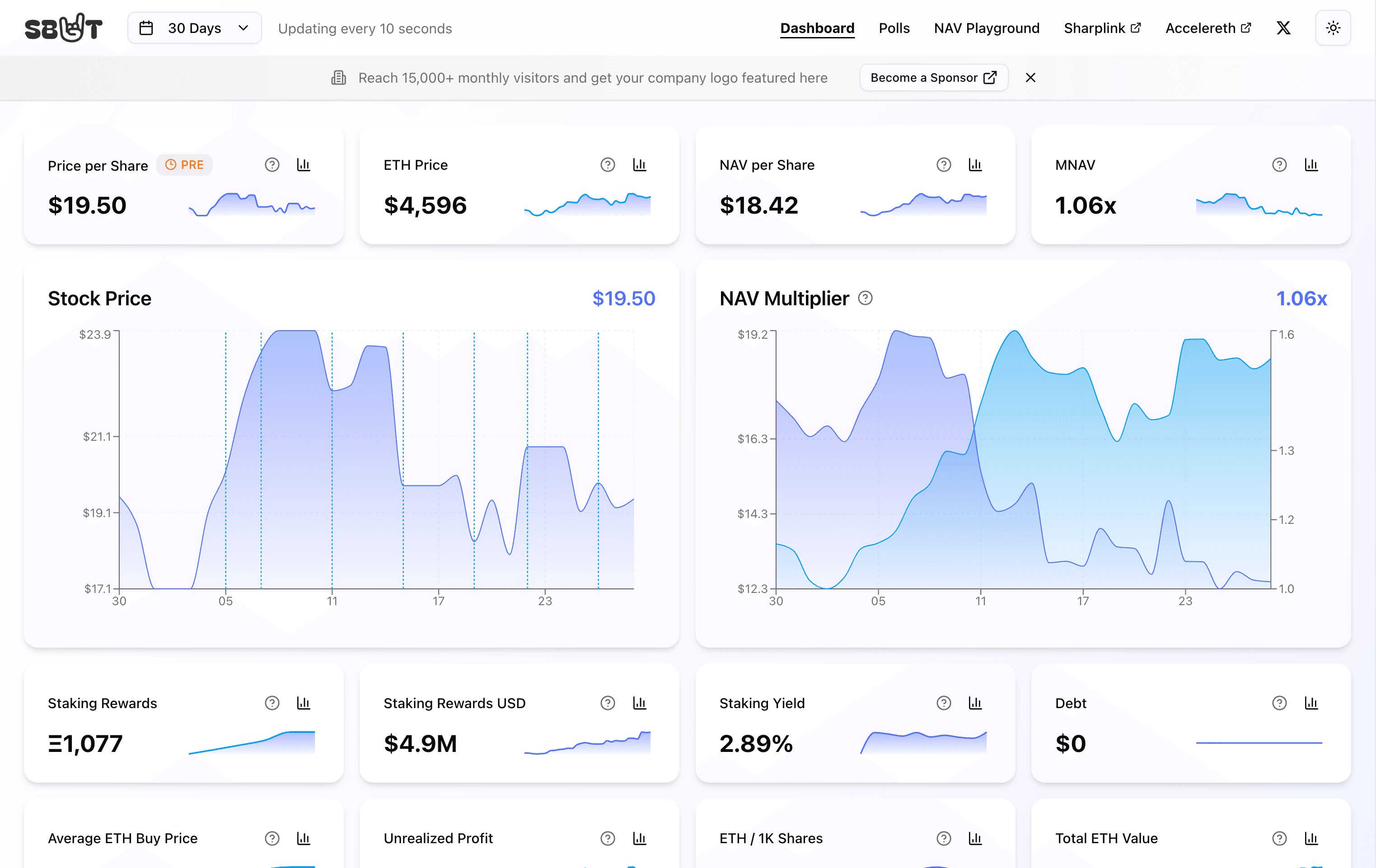
Task: Toggle light/dark theme with sun button
Action: pos(1333,28)
